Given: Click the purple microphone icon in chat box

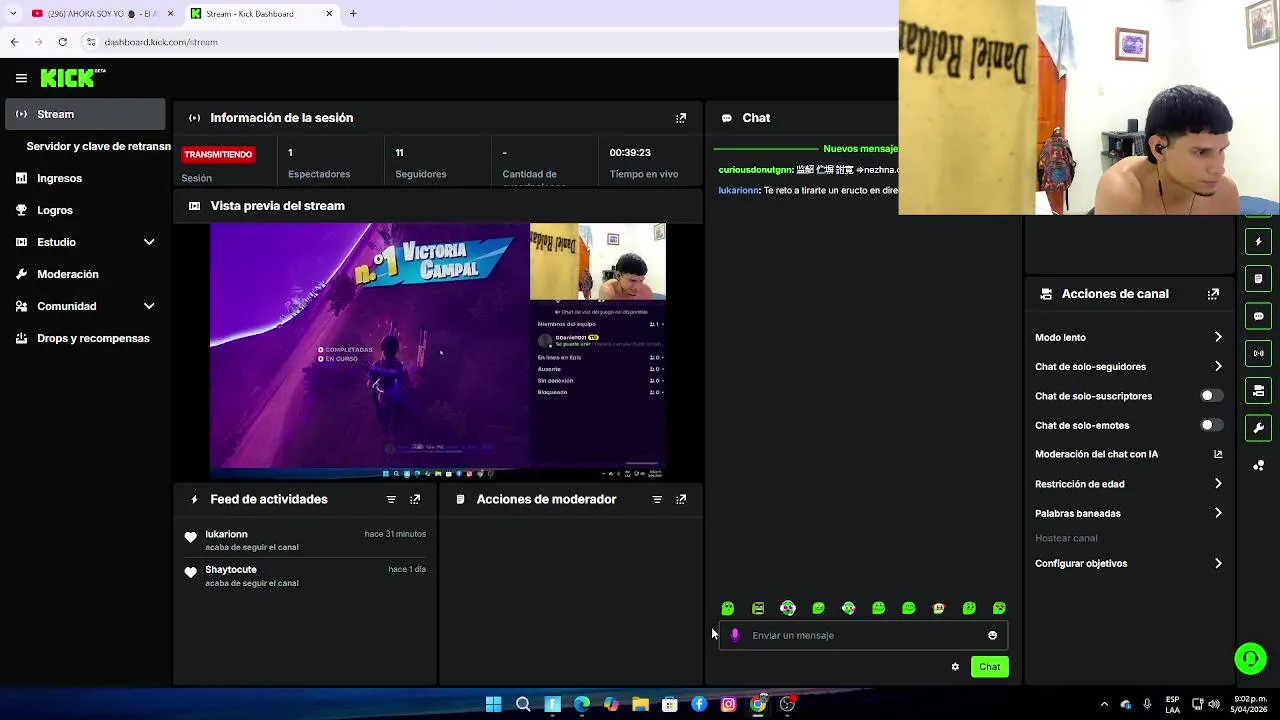Looking at the screenshot, I should (735, 635).
